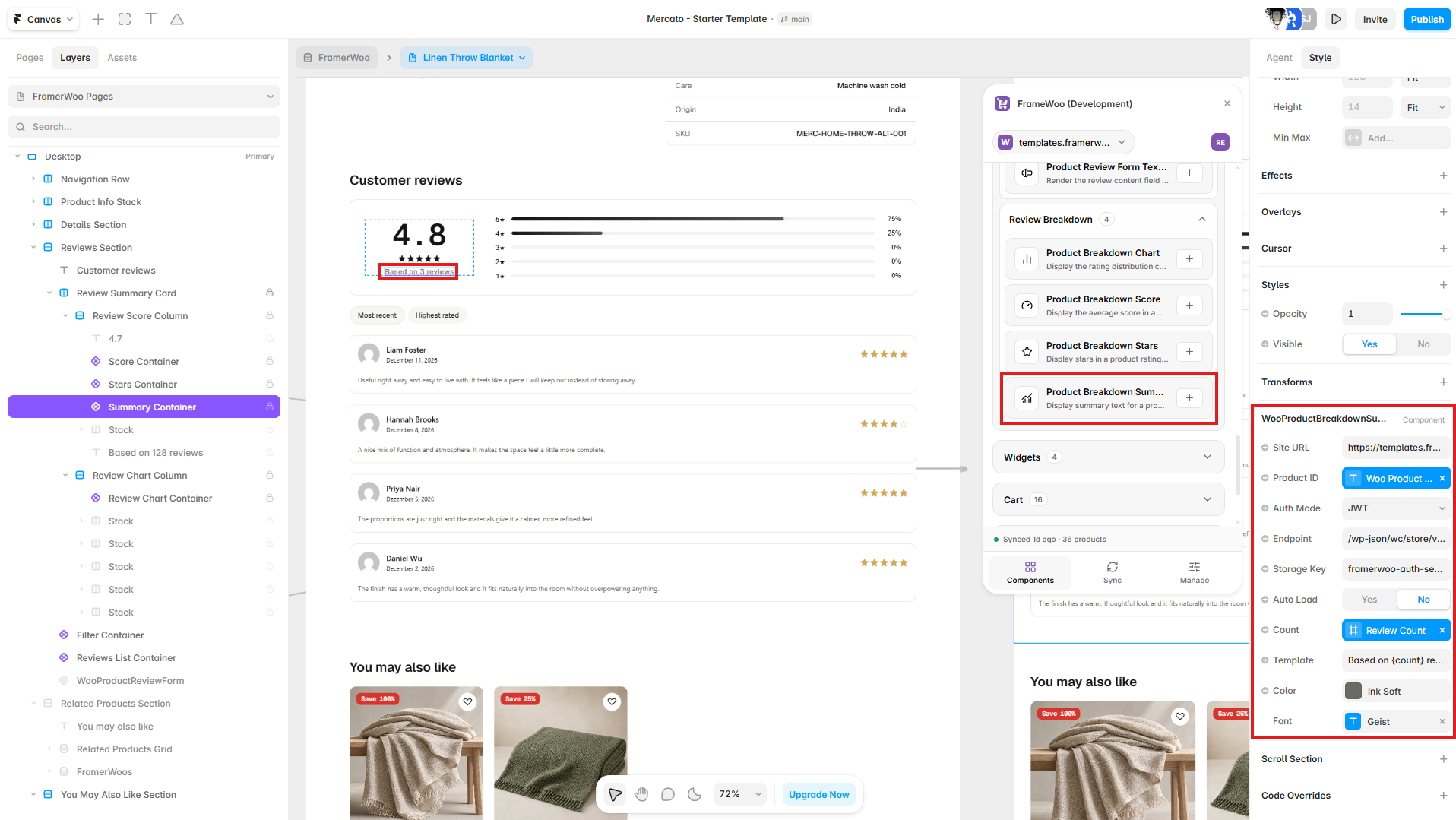This screenshot has height=820, width=1456.
Task: Select the comment tool
Action: click(x=668, y=795)
